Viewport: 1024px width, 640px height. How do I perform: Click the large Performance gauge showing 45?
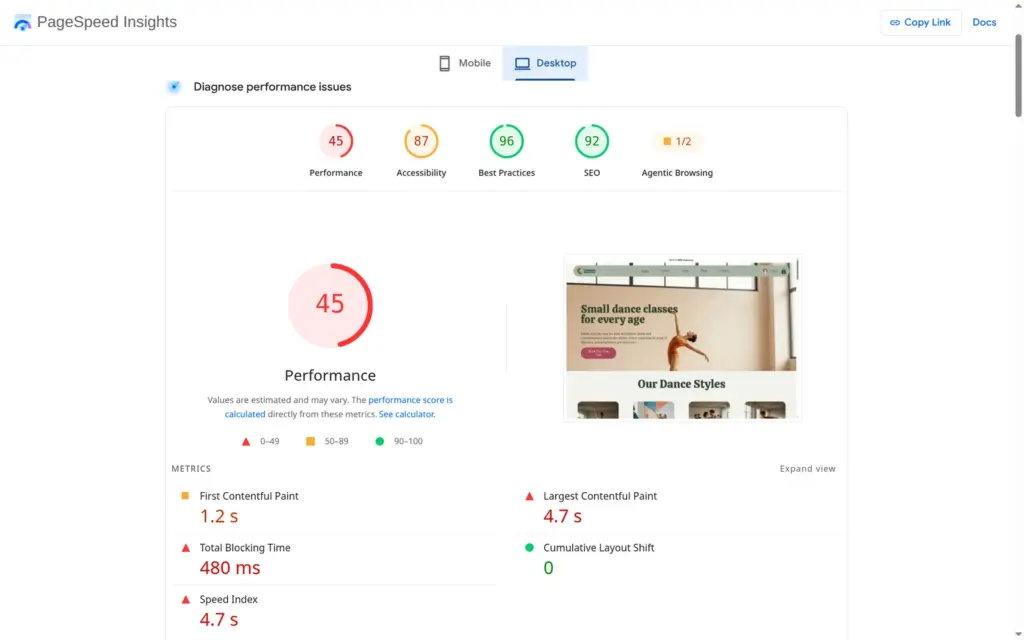(330, 305)
